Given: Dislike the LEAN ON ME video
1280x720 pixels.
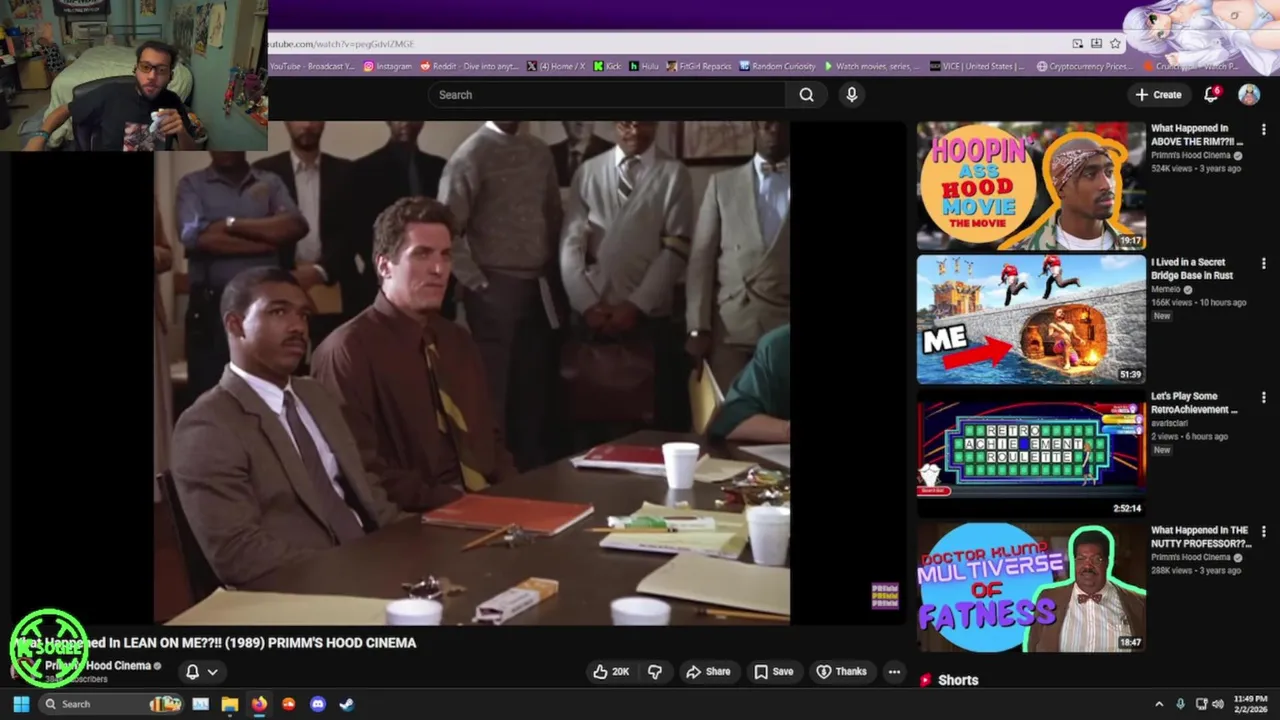Looking at the screenshot, I should [x=655, y=672].
